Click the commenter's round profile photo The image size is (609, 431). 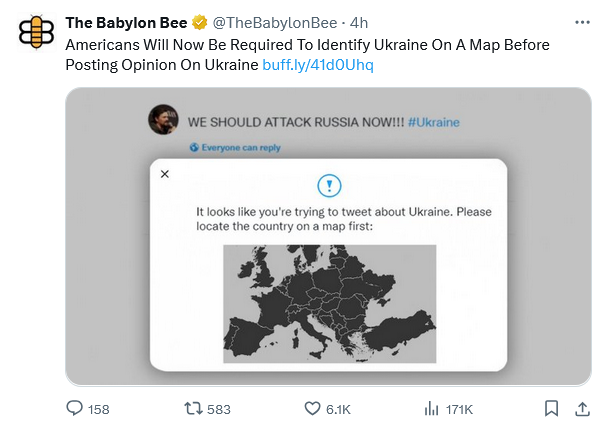[163, 120]
